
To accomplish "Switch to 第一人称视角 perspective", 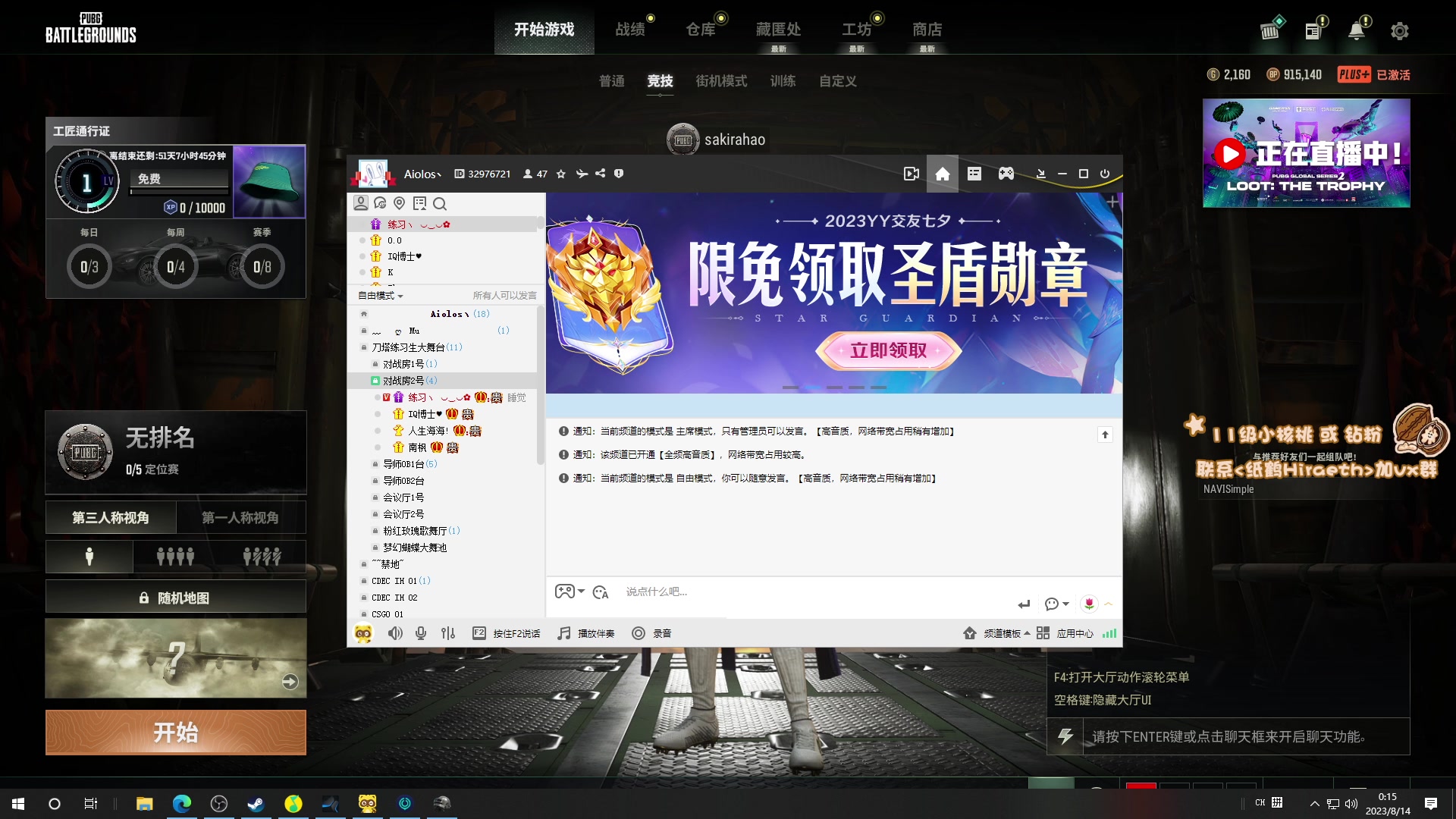I will (241, 517).
